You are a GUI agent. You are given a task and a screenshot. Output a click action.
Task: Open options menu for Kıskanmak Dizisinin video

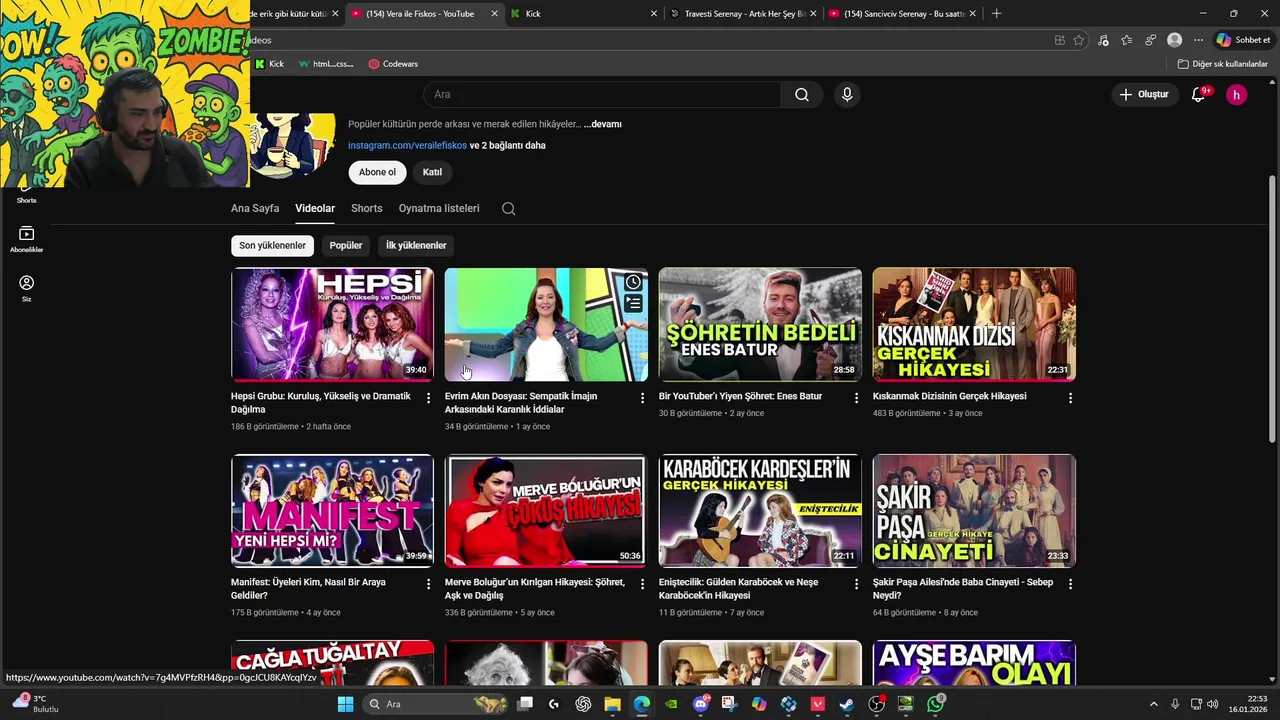coord(1070,398)
